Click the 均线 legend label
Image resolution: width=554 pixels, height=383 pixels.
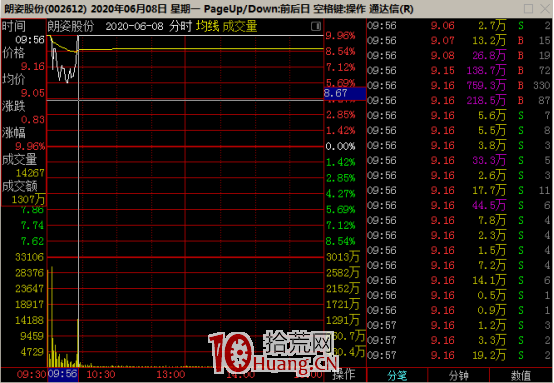[207, 26]
